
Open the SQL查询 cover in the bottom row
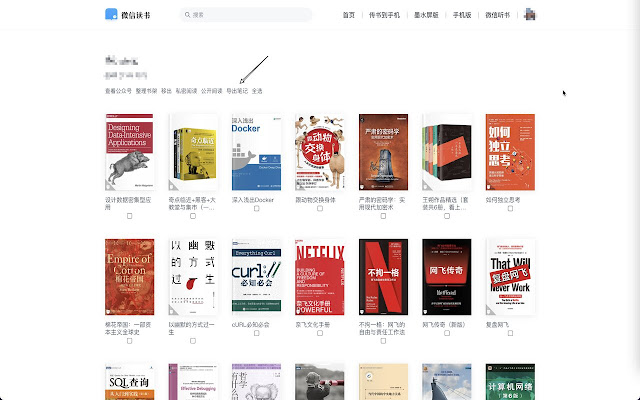click(x=129, y=382)
